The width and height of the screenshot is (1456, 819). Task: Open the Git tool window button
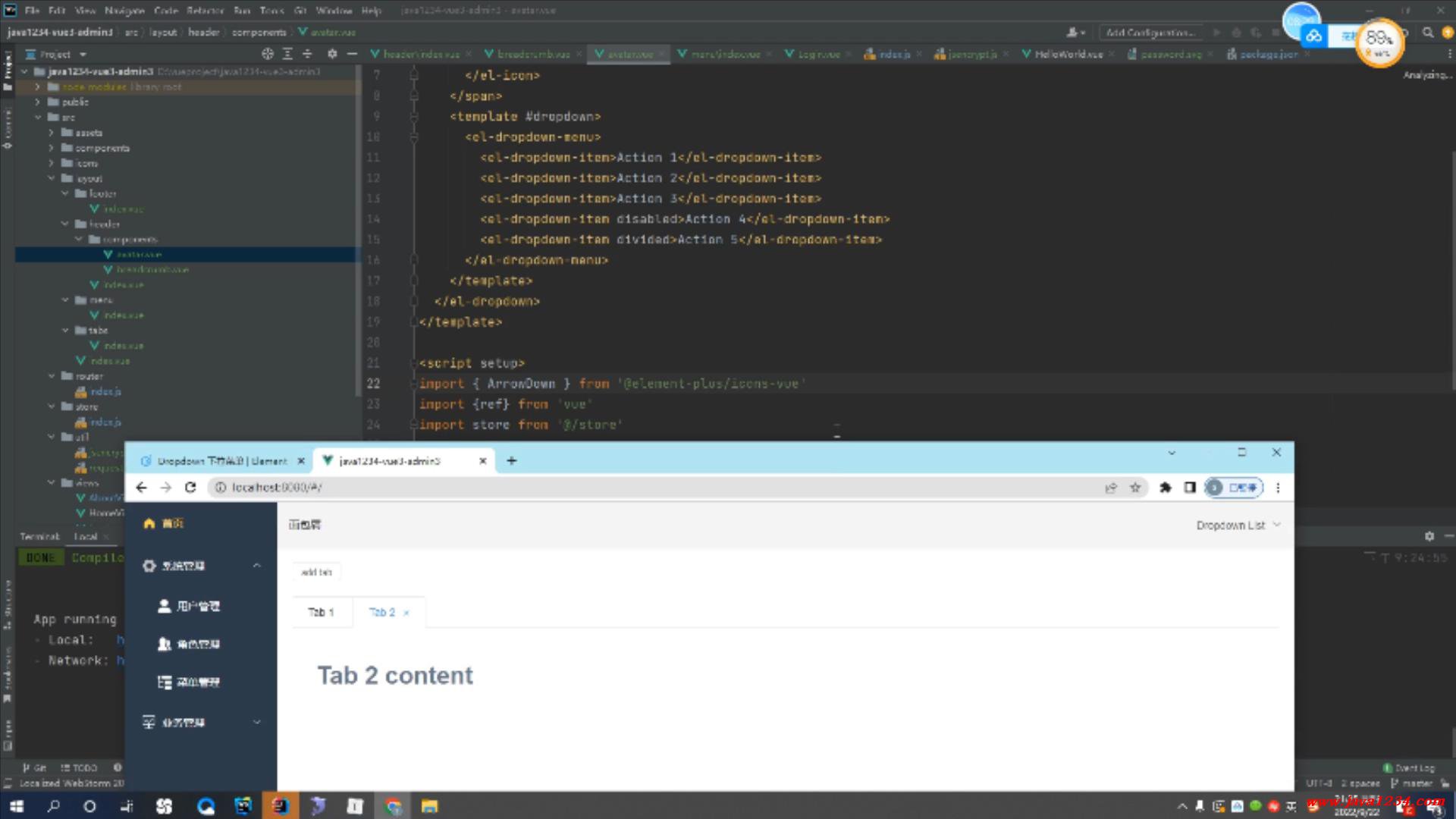(x=35, y=767)
